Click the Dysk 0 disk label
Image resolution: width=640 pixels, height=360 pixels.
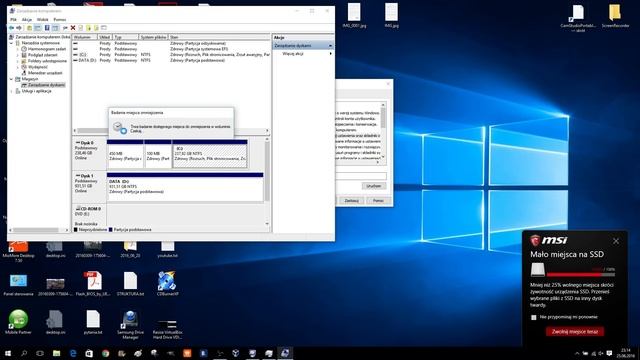point(89,153)
